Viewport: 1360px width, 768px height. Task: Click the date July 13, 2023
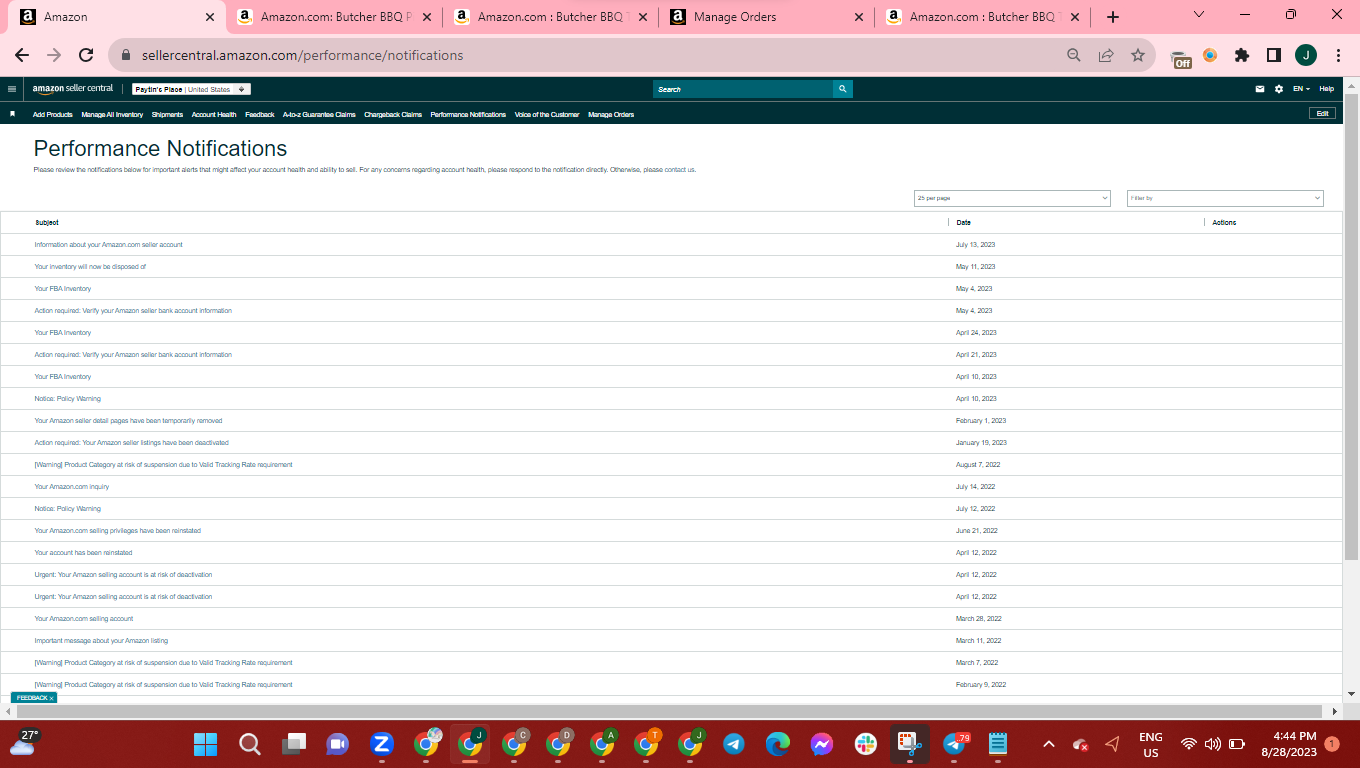tap(975, 245)
